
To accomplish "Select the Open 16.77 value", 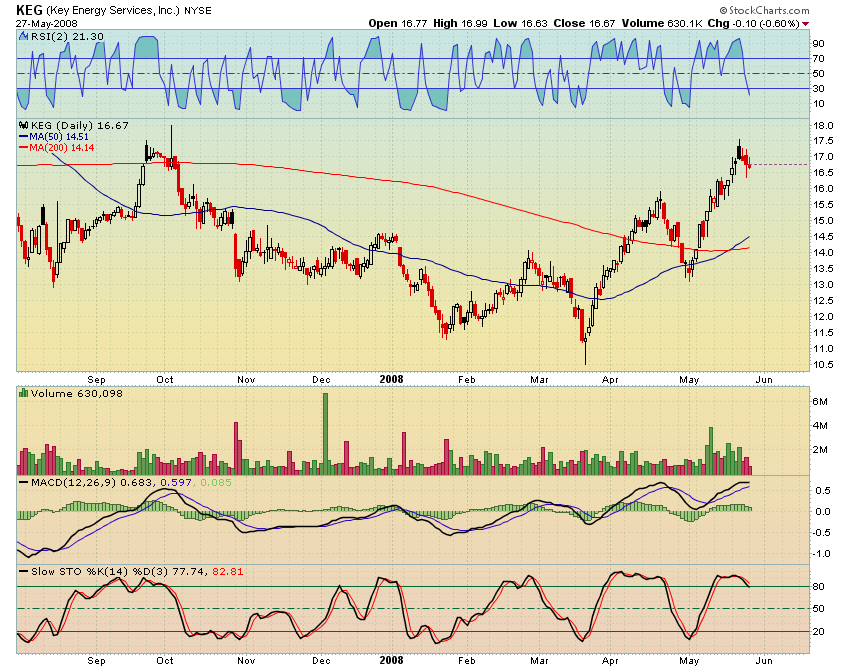I will [398, 23].
